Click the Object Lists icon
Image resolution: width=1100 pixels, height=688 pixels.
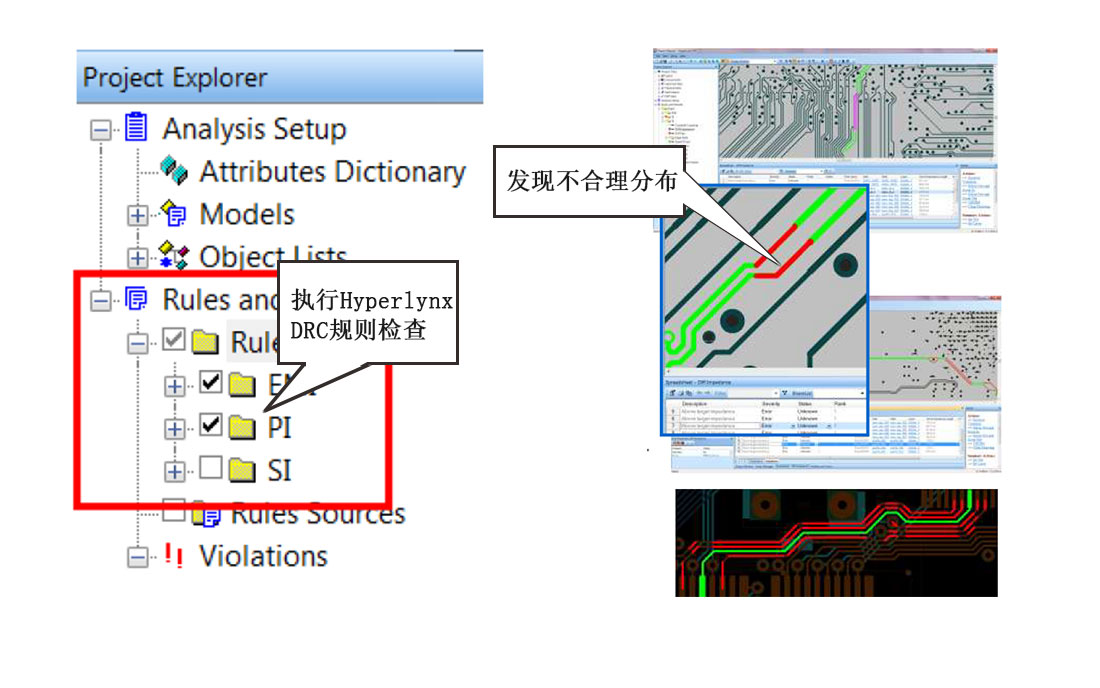(174, 257)
